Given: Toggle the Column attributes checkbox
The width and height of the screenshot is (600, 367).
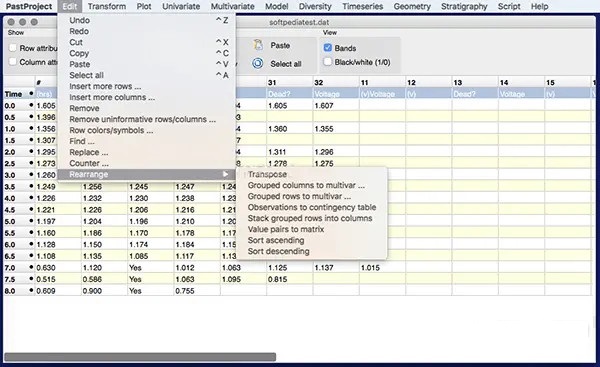Looking at the screenshot, I should (x=13, y=62).
